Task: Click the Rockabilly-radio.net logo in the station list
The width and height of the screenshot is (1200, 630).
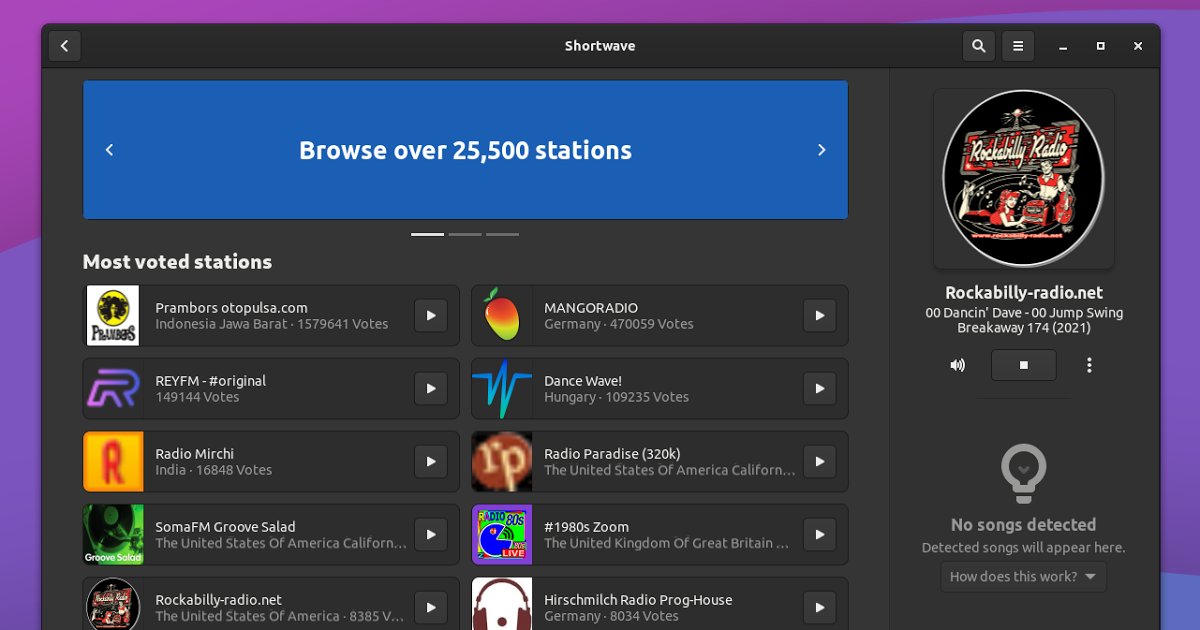Action: (x=113, y=605)
